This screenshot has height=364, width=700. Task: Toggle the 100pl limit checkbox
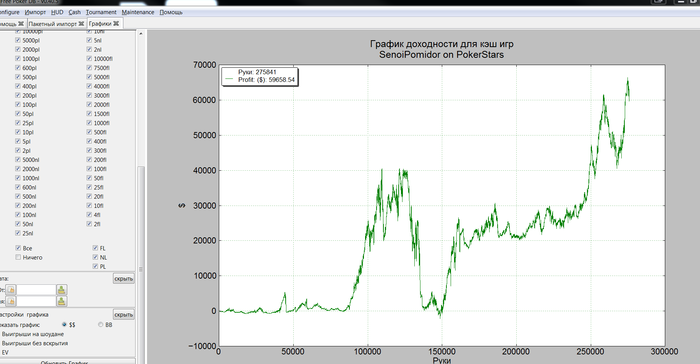click(18, 105)
